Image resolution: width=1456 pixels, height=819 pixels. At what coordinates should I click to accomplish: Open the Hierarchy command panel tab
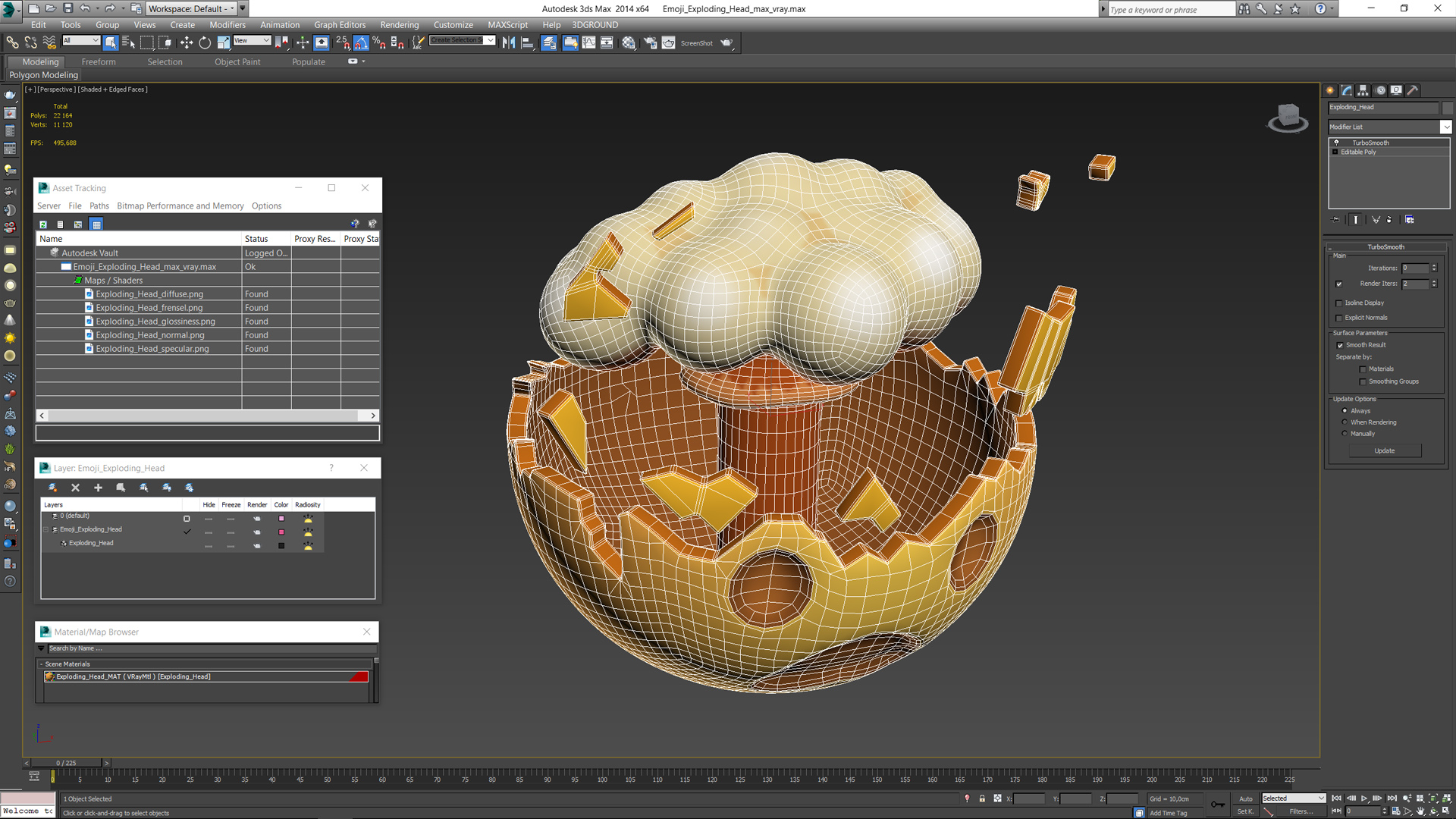[1363, 90]
